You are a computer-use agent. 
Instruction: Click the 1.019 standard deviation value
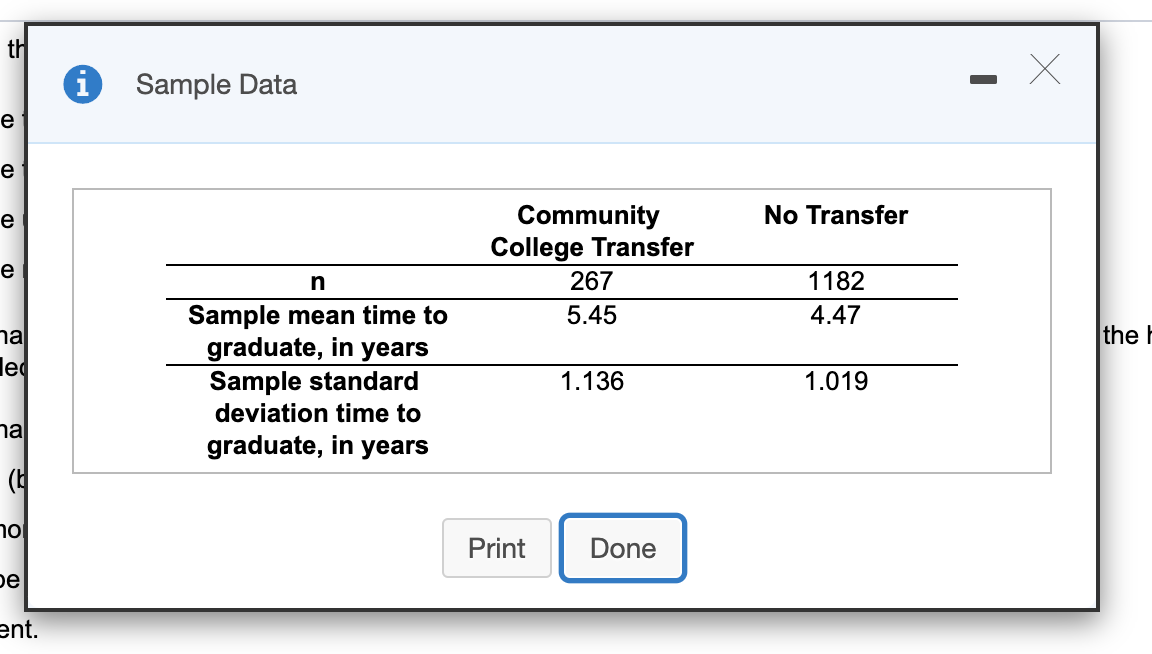click(836, 381)
